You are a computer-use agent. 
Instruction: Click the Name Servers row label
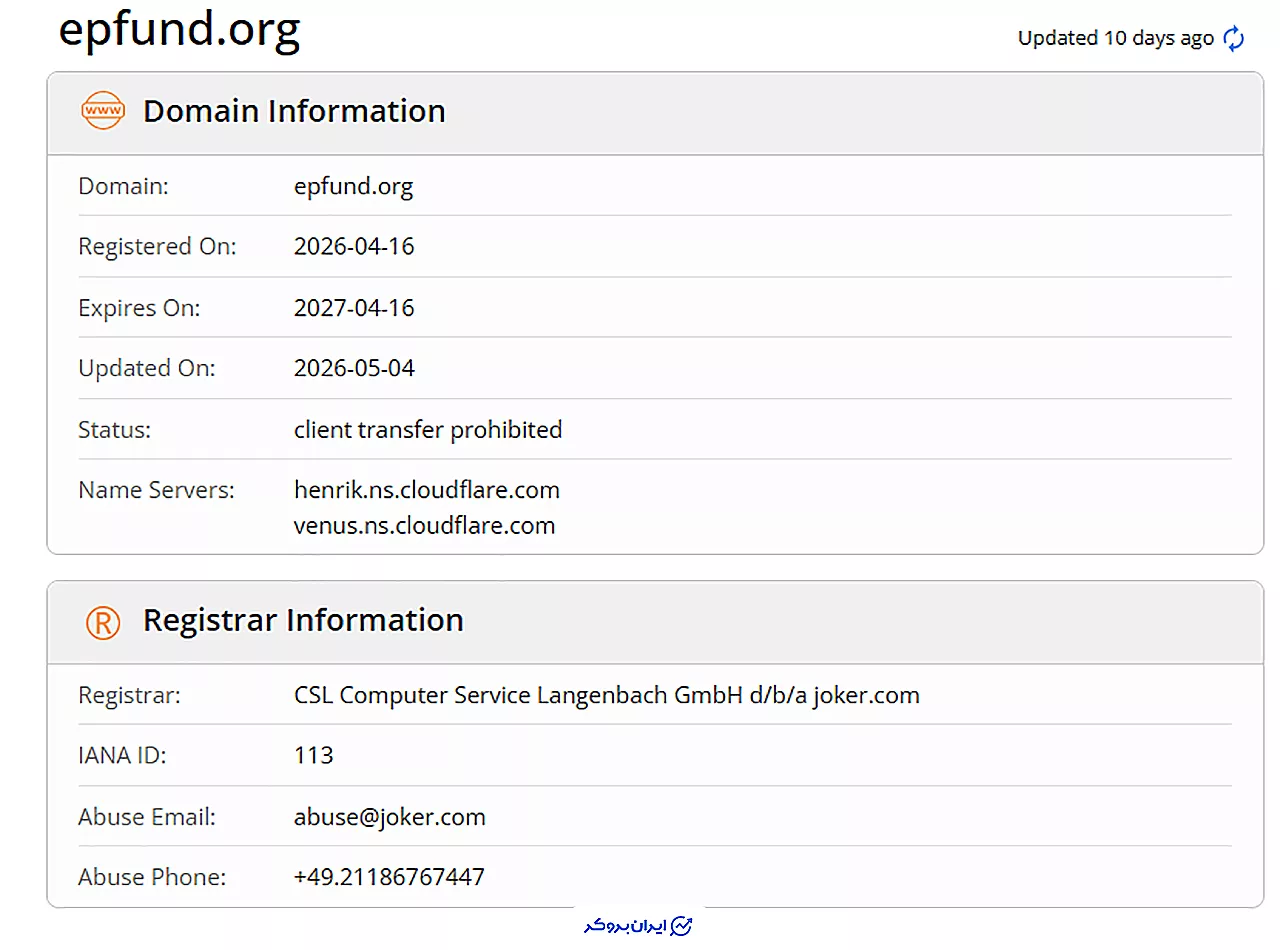tap(156, 490)
